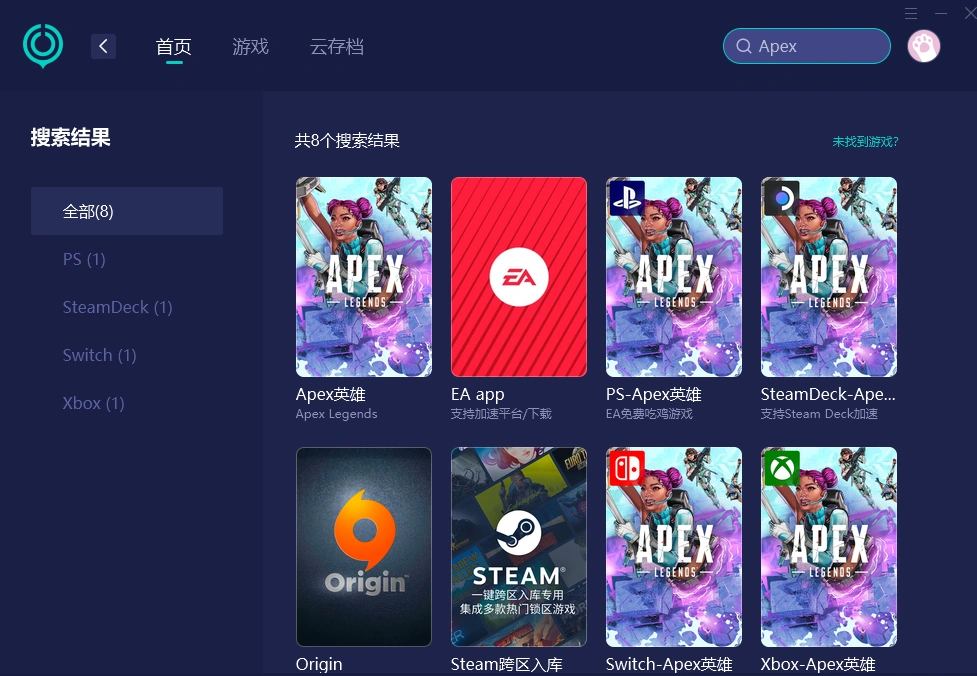Switch to the 云存档 tab
This screenshot has width=977, height=676.
coord(337,46)
